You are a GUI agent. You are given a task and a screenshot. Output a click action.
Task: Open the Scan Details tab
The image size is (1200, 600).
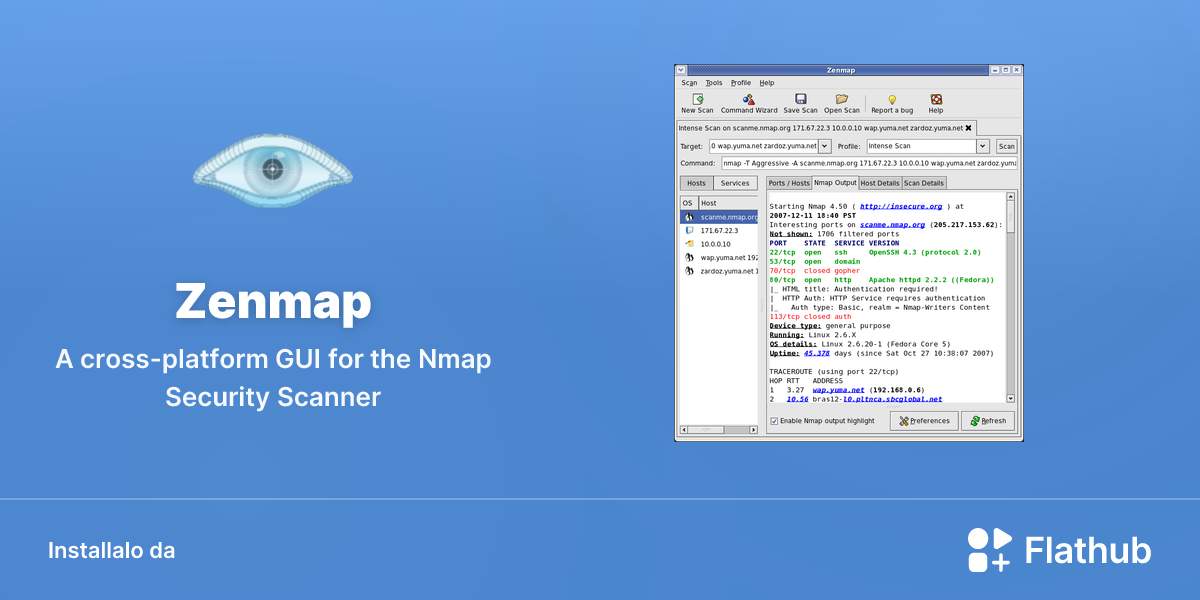click(924, 183)
